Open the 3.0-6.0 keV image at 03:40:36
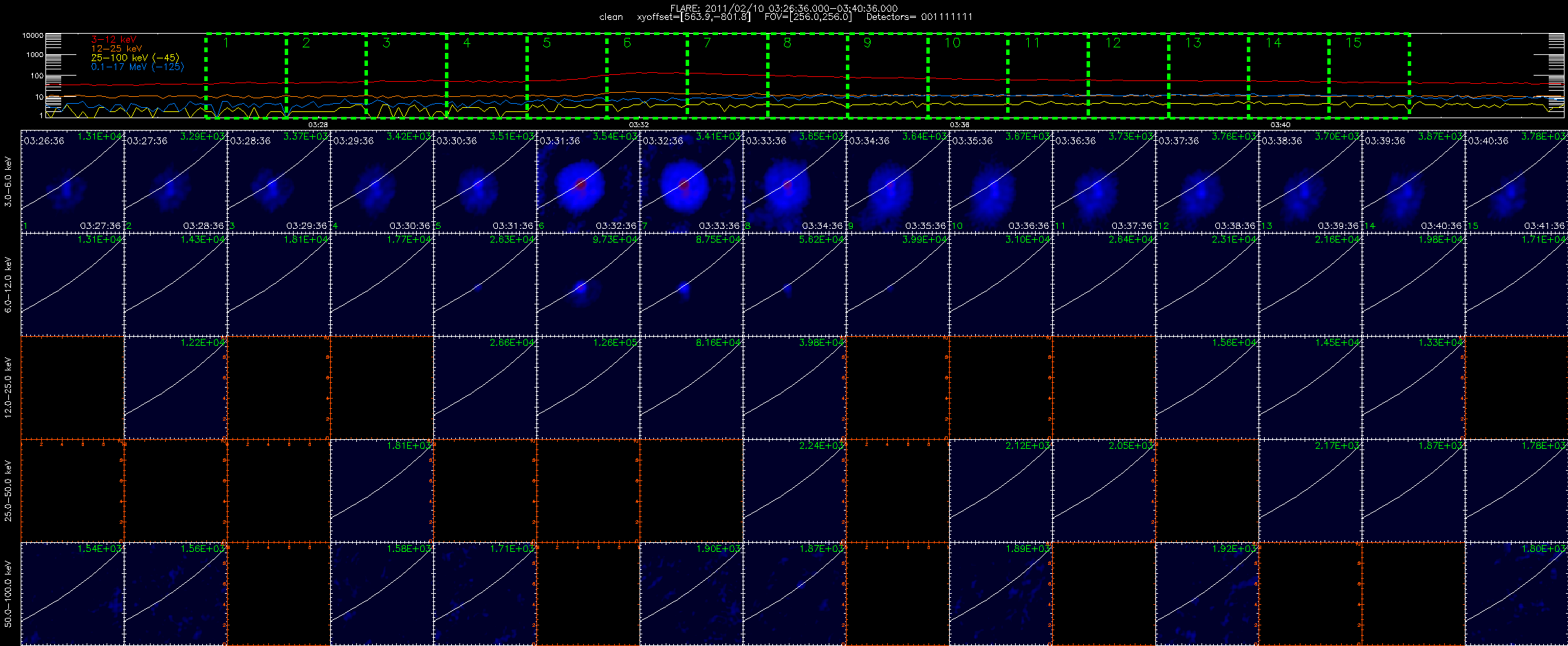Viewport: 1568px width, 646px height. (x=1516, y=181)
